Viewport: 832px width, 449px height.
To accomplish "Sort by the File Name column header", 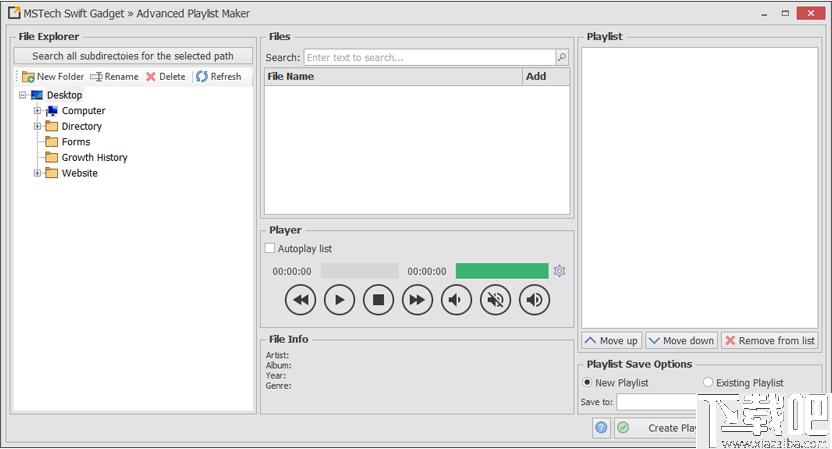I will [x=393, y=76].
